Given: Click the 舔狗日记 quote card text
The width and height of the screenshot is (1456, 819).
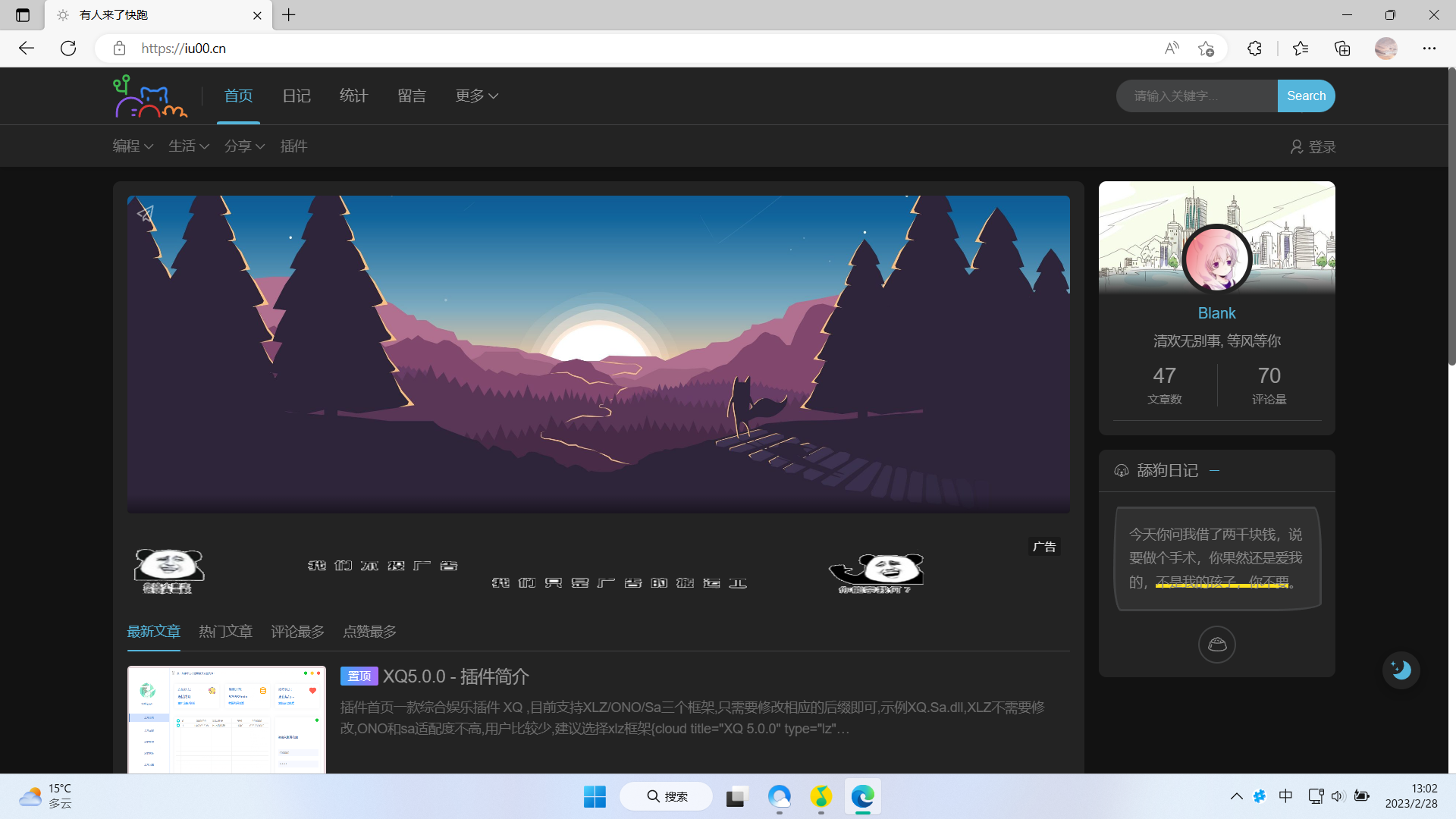Looking at the screenshot, I should 1217,559.
